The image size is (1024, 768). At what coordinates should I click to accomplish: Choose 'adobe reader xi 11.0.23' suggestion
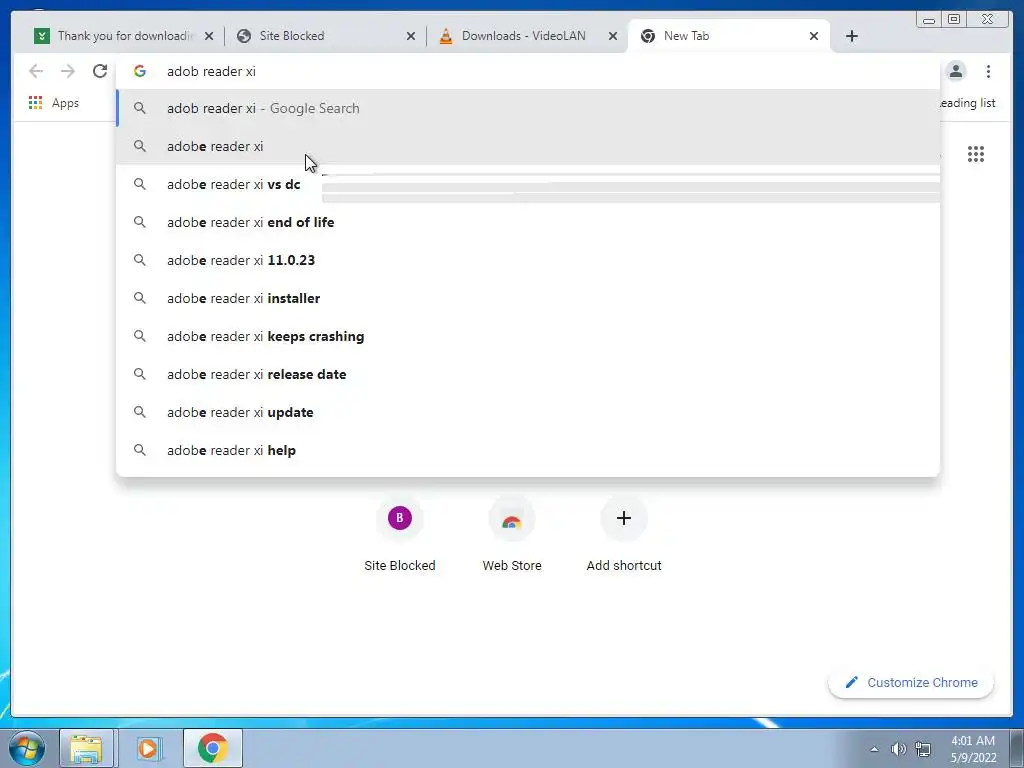point(528,260)
